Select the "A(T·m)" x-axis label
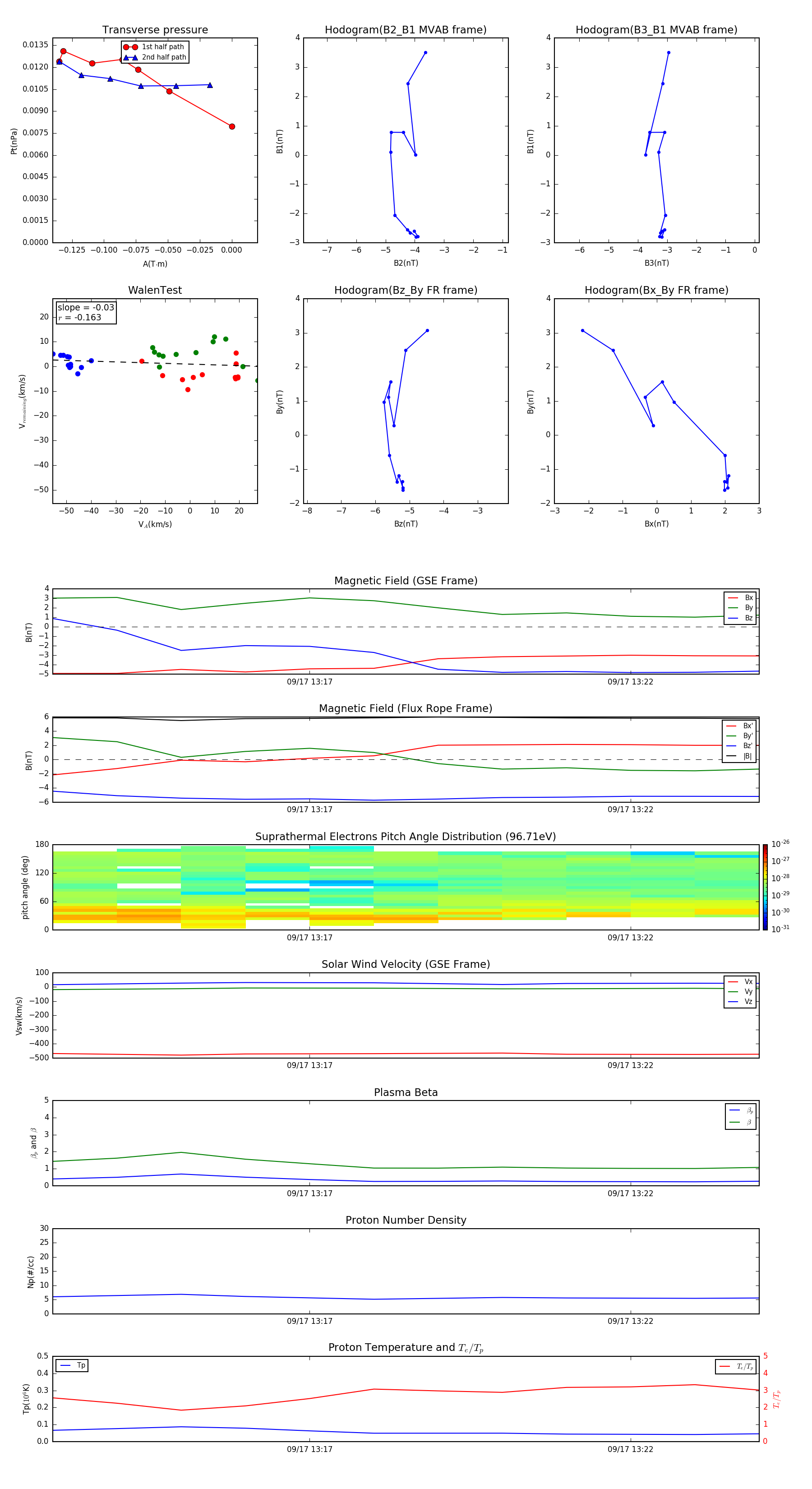 pos(155,264)
